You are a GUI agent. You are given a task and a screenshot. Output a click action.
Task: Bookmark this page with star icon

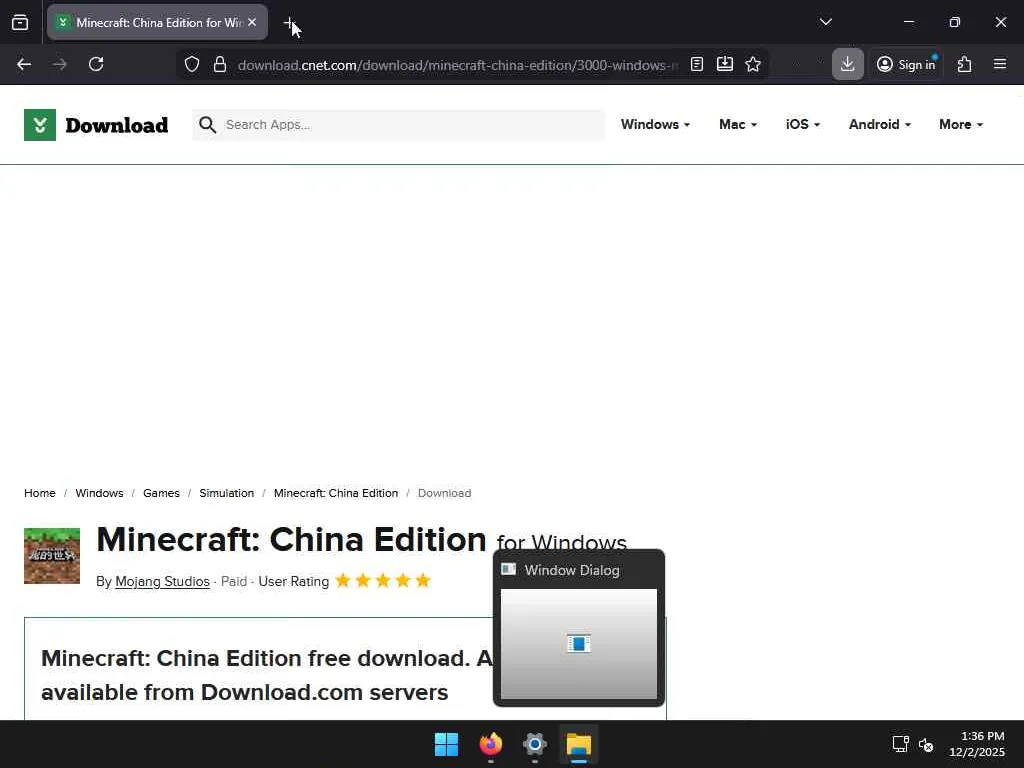(x=753, y=64)
